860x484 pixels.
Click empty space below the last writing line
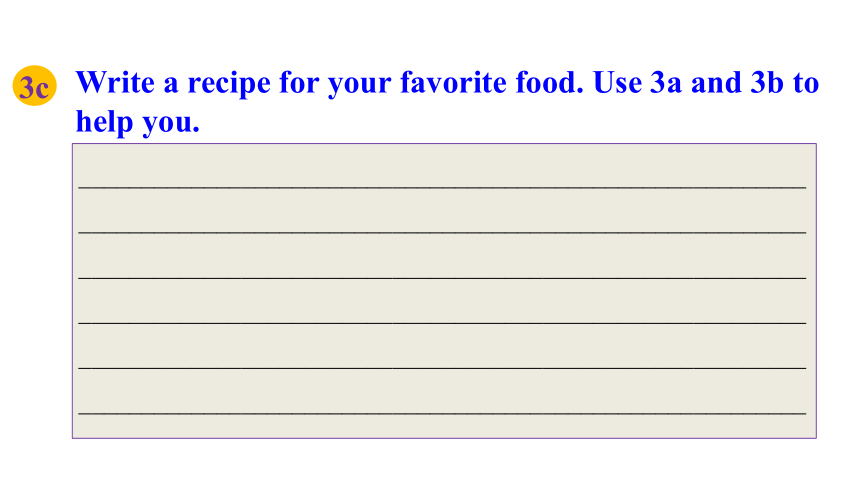(x=442, y=426)
